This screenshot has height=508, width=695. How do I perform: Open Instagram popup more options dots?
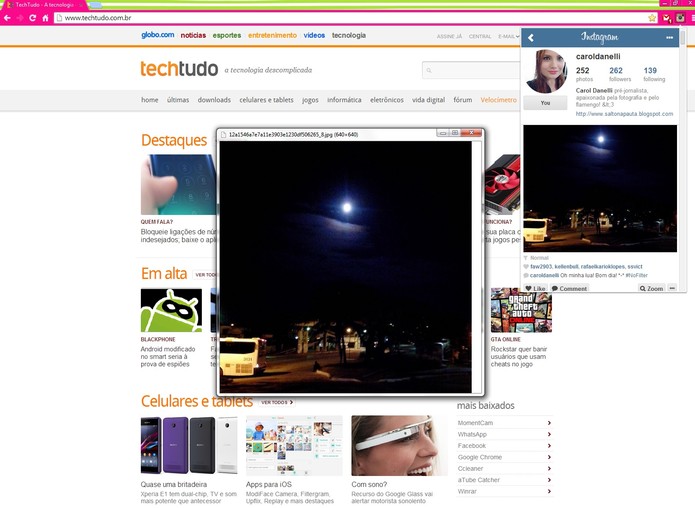(x=669, y=38)
